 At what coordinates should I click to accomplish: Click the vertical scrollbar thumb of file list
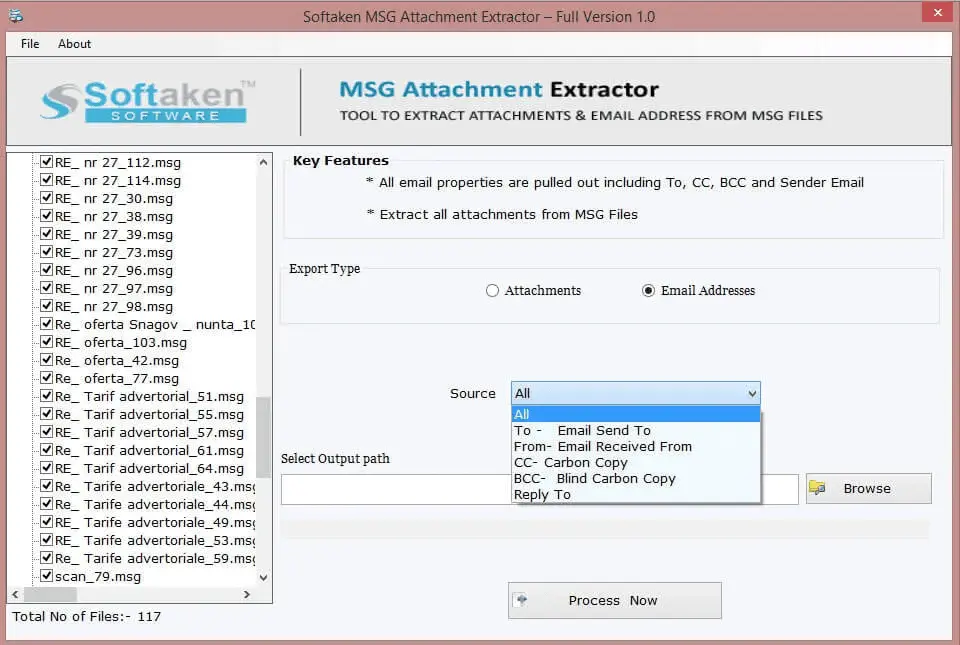click(x=263, y=437)
